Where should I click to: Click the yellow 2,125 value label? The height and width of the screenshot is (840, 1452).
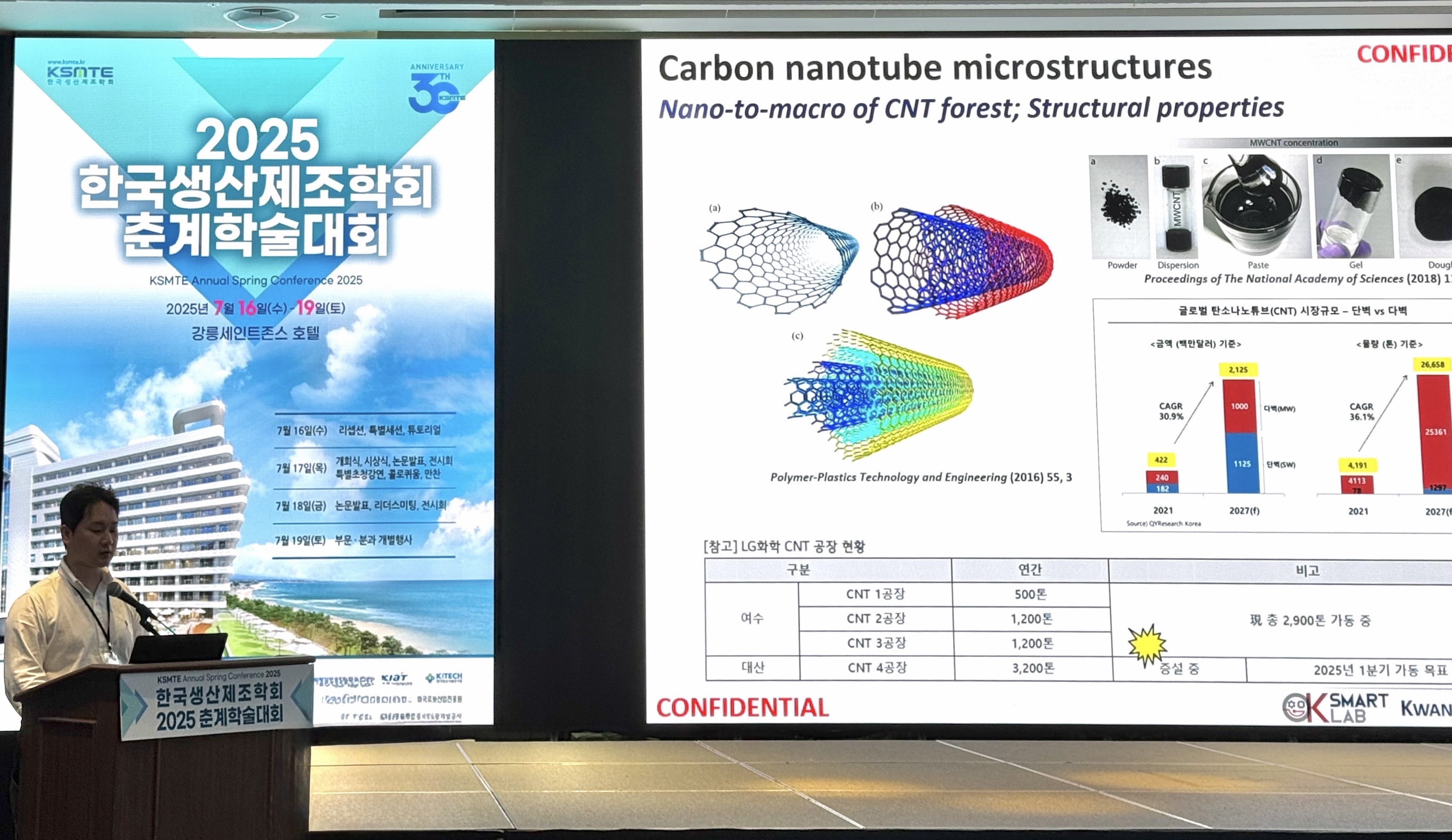[1238, 370]
